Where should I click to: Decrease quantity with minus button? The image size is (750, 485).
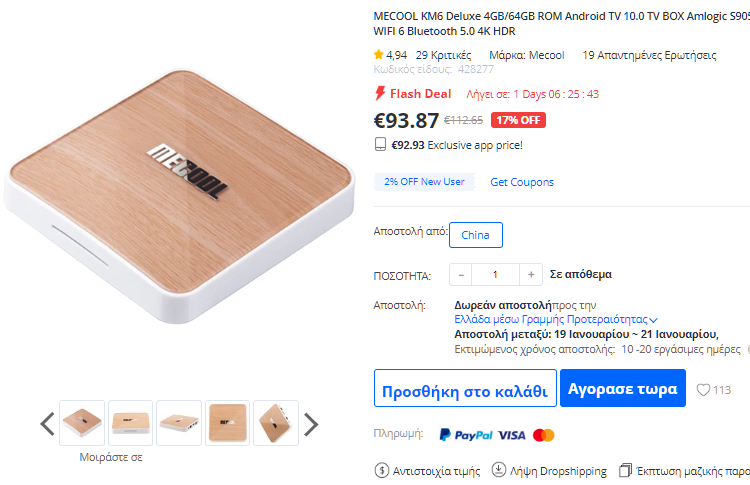461,275
